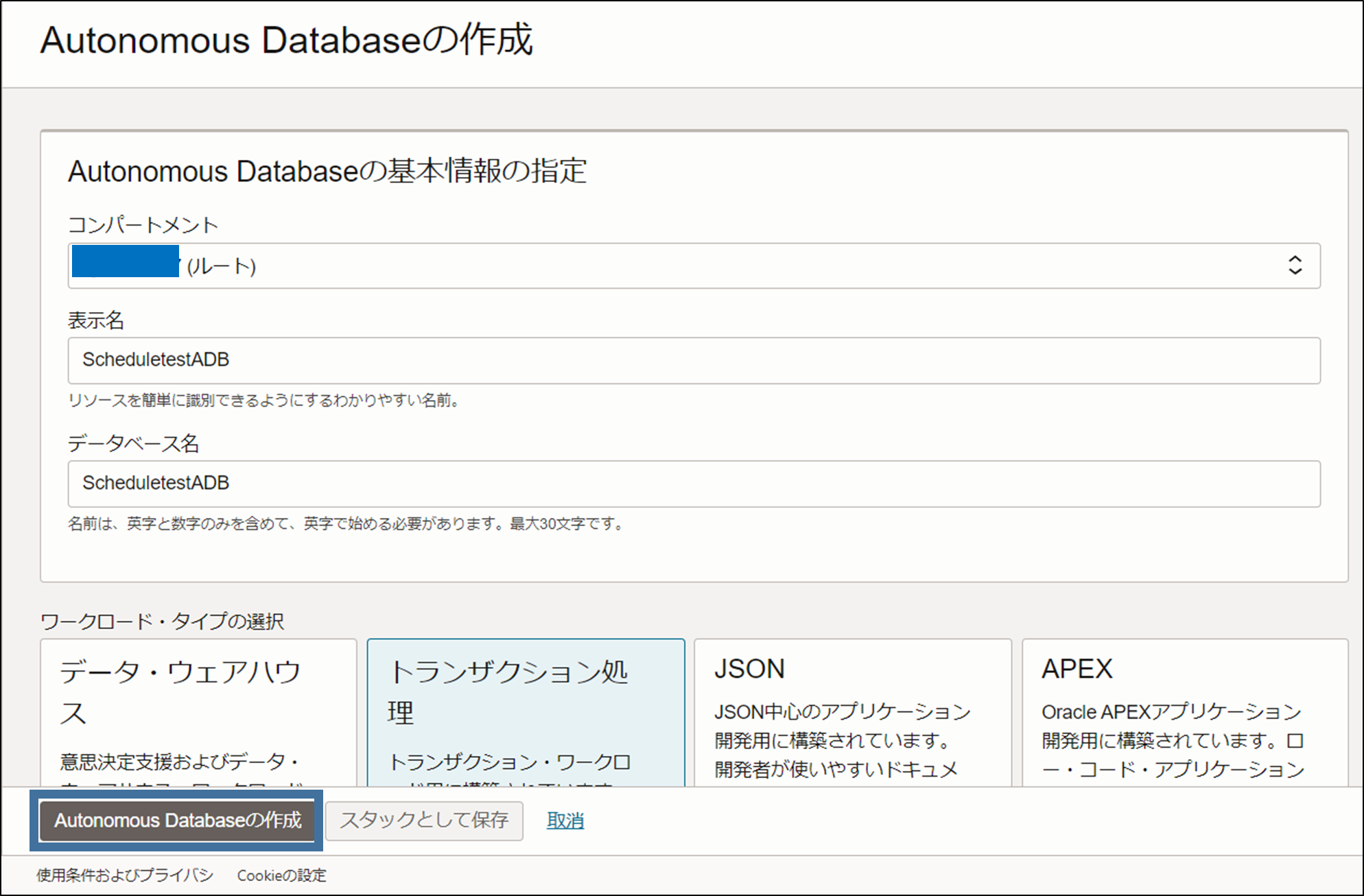
Task: Click the up-down chevron on compartment selector
Action: pos(1294,266)
